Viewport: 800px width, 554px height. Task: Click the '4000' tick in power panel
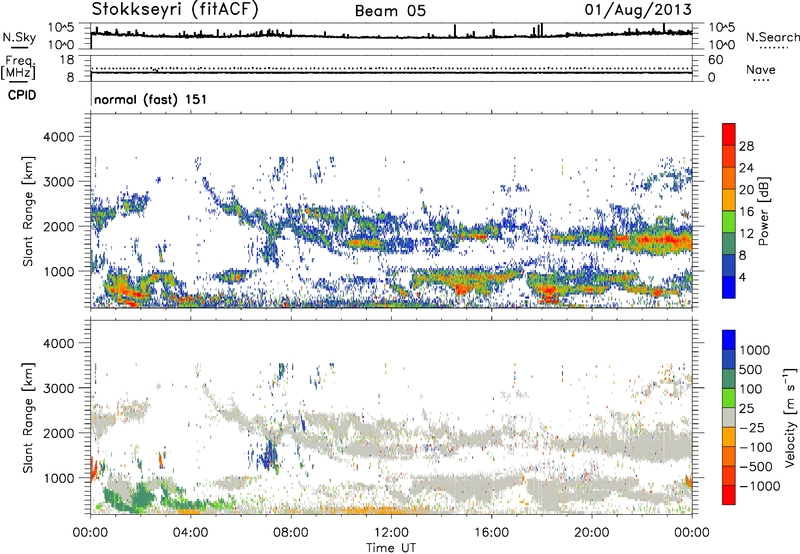(x=58, y=137)
